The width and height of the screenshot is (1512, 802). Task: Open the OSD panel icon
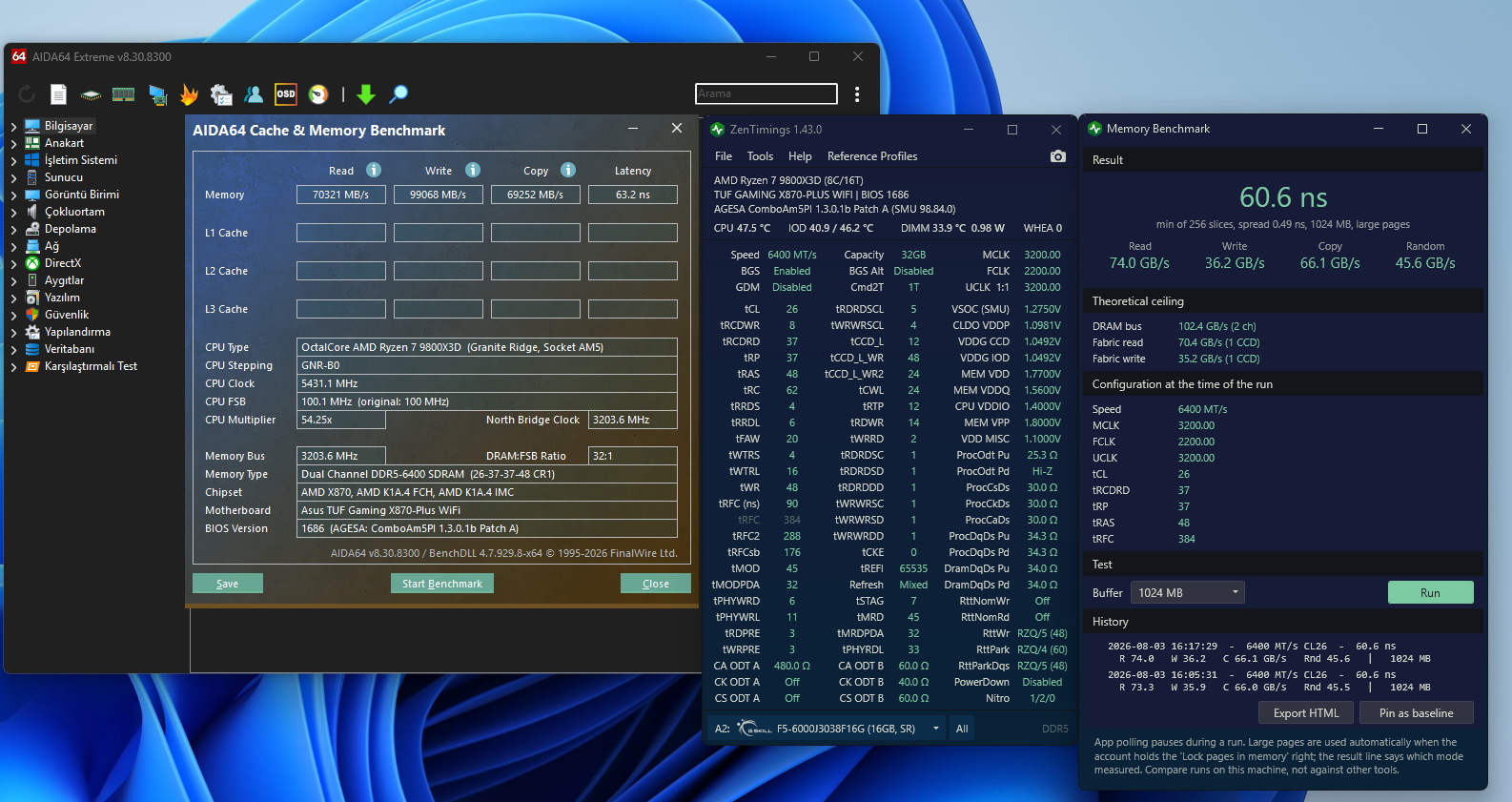(x=286, y=93)
